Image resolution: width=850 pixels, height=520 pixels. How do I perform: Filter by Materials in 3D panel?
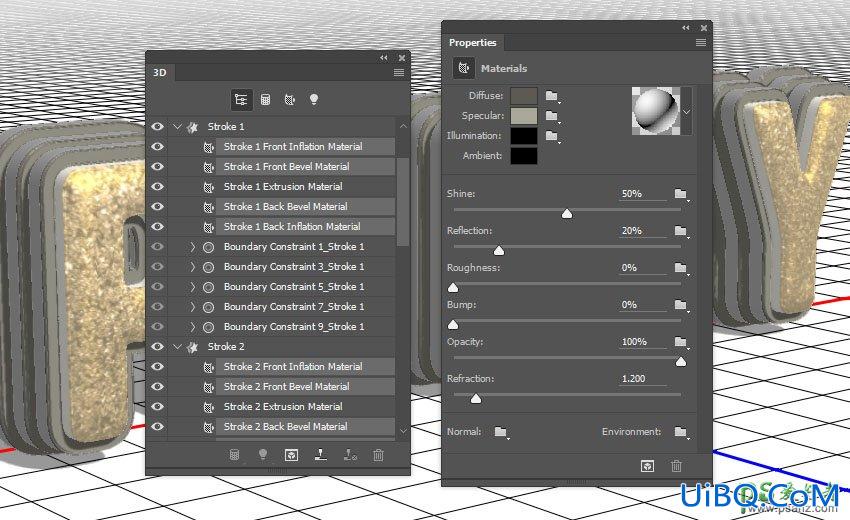coord(290,100)
